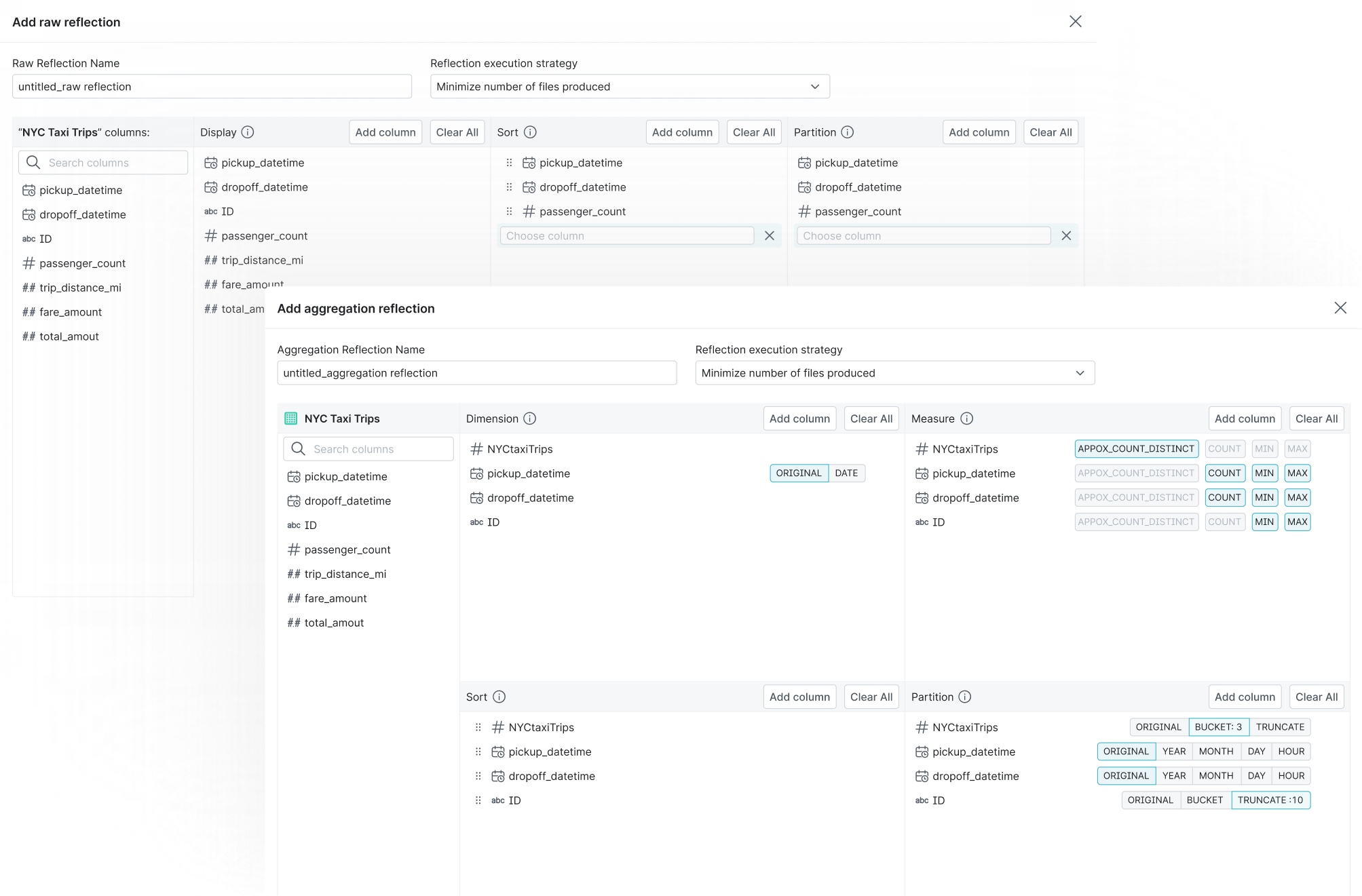
Task: Select trip_distance_mi in aggregation column list
Action: (x=345, y=574)
